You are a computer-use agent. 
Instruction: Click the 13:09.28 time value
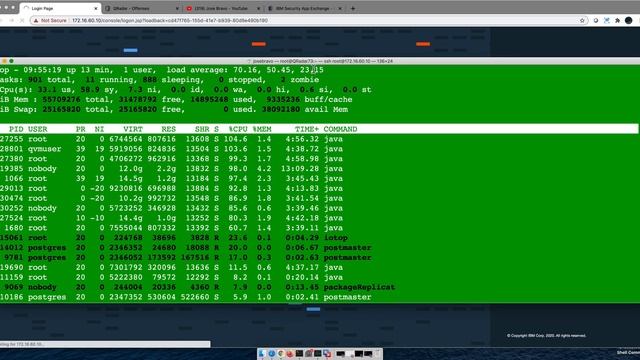click(x=300, y=169)
